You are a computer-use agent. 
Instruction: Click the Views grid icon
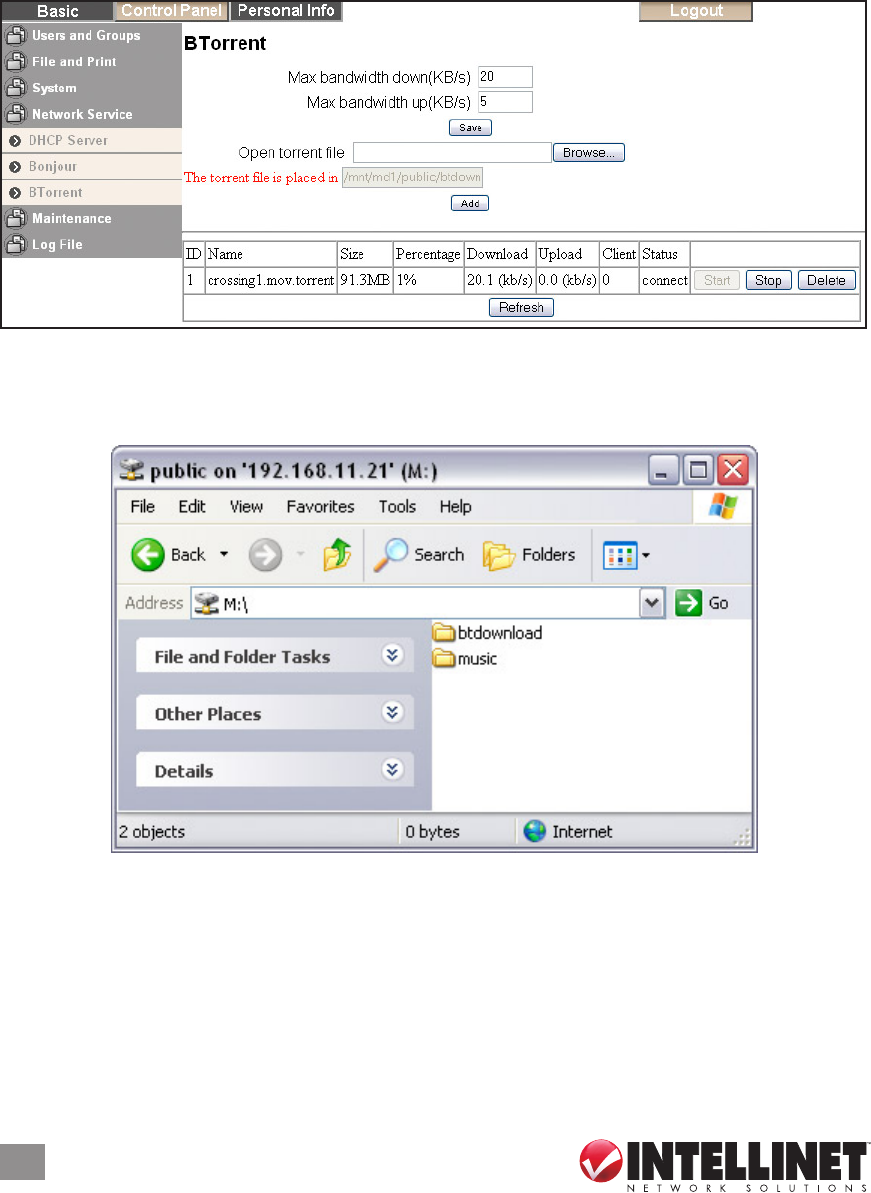(620, 555)
